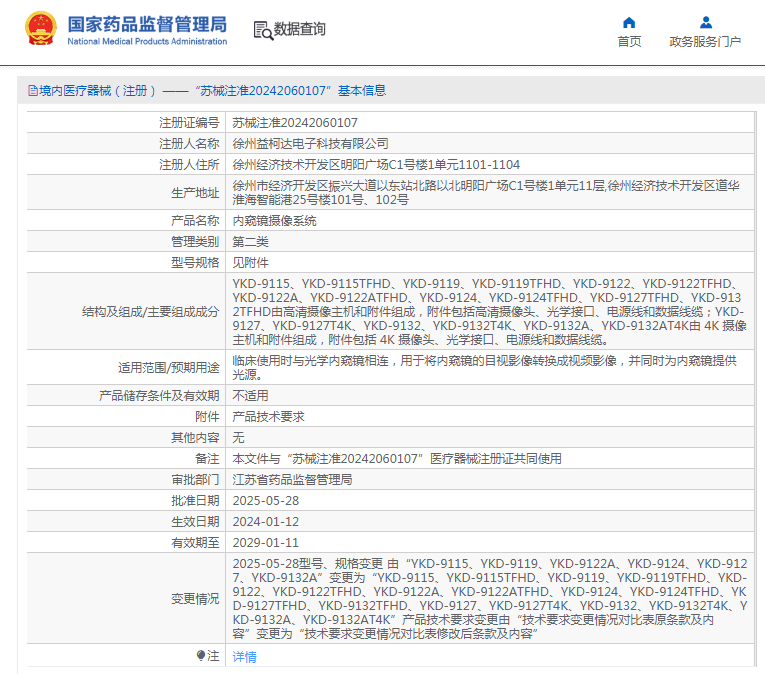
Task: Click 生产地址 row label
Action: click(195, 193)
